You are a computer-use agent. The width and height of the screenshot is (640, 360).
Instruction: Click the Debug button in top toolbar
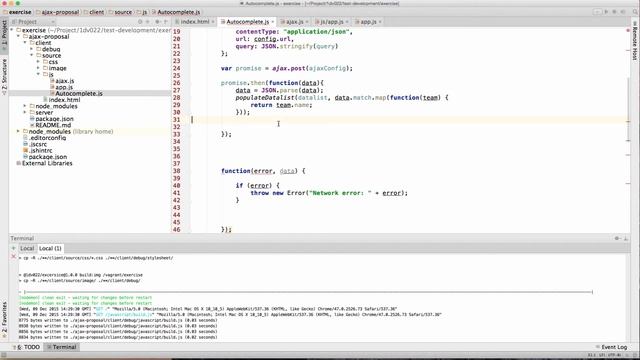[614, 12]
